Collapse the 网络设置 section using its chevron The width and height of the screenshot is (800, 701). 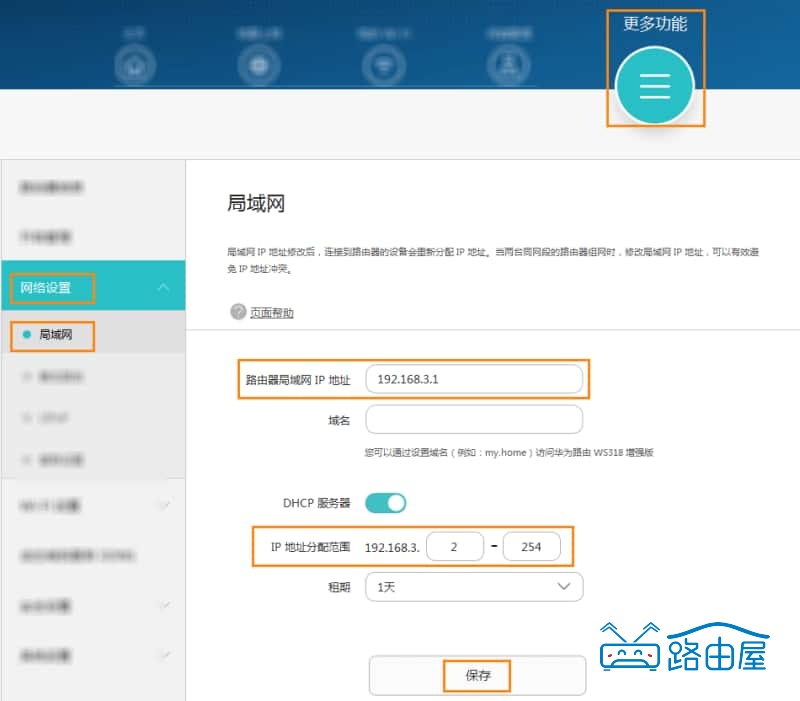(x=163, y=286)
